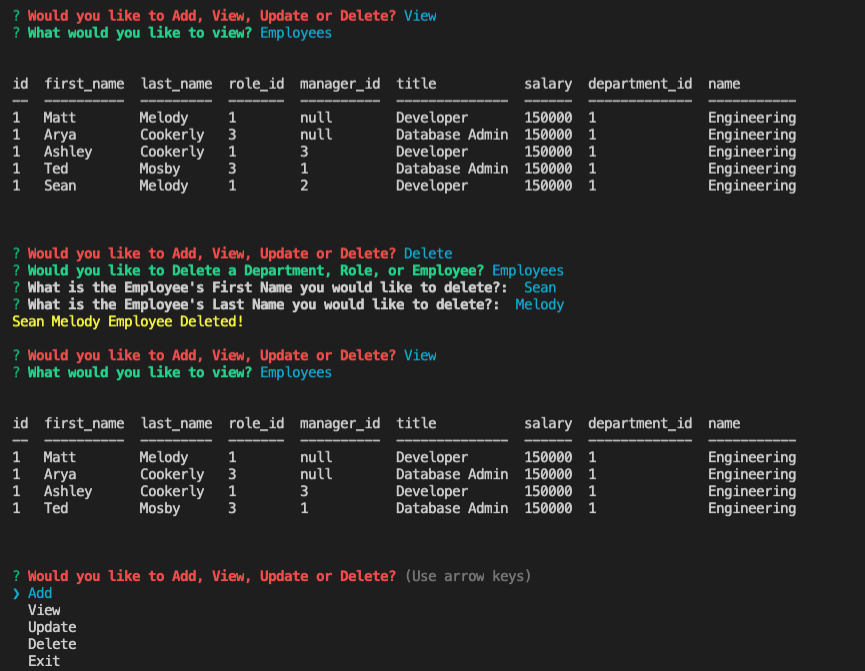
Task: Click 'Mosby' in the first table
Action: click(x=160, y=169)
